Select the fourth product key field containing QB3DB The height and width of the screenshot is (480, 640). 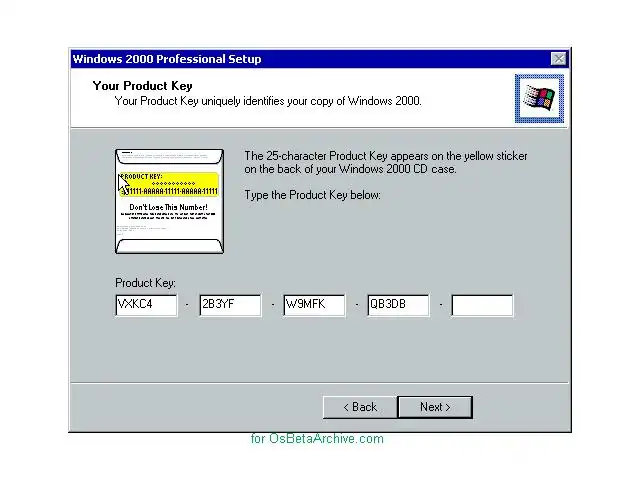coord(398,305)
